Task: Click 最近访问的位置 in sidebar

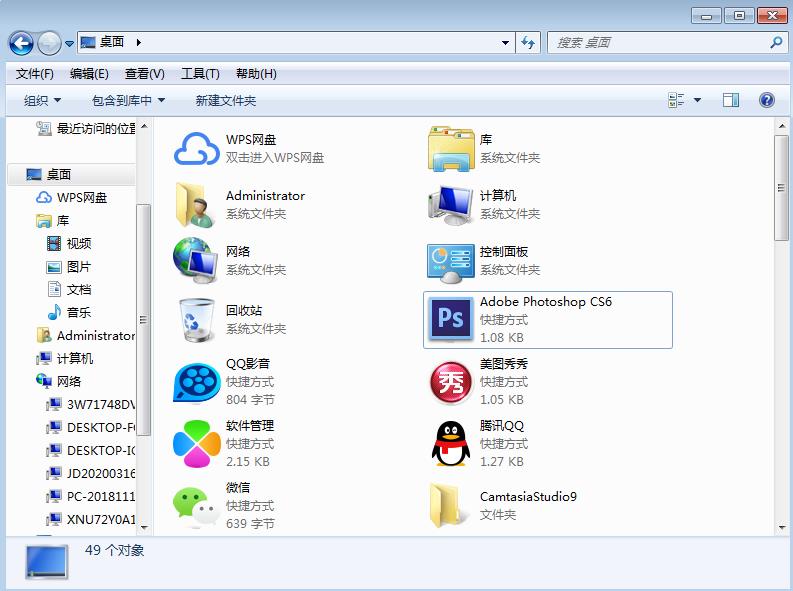Action: pyautogui.click(x=85, y=129)
